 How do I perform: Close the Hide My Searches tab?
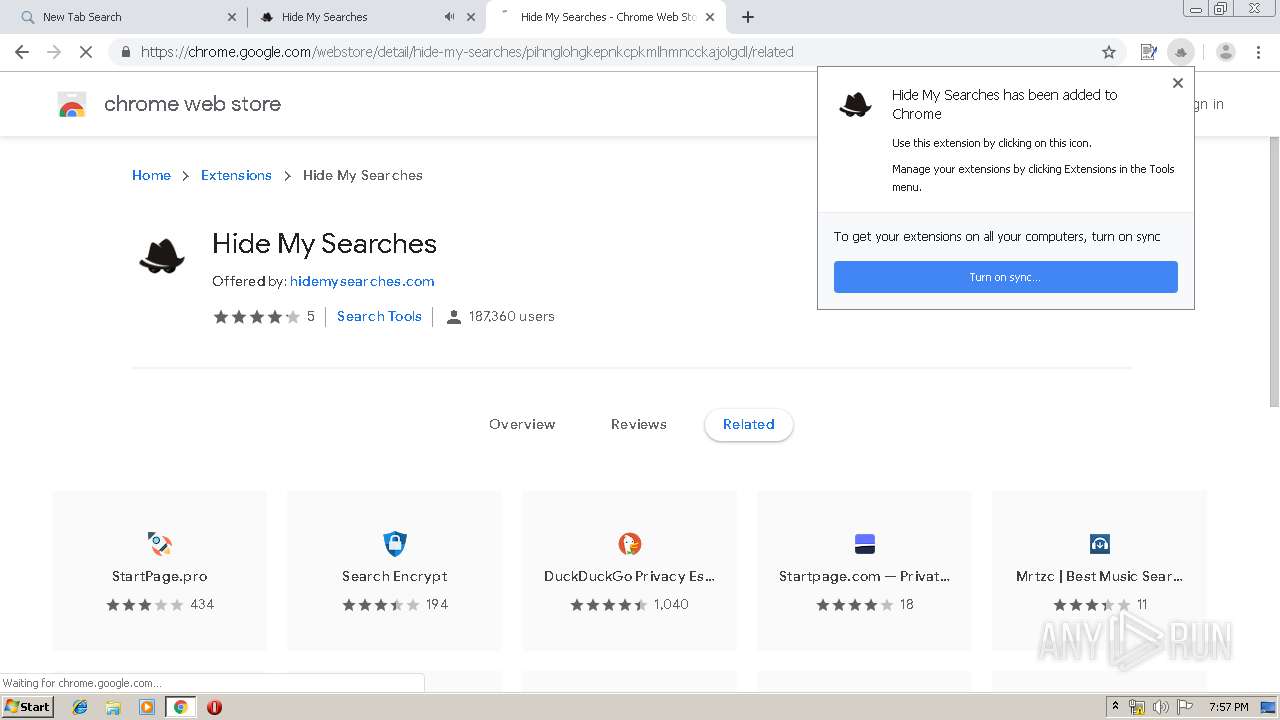471,17
